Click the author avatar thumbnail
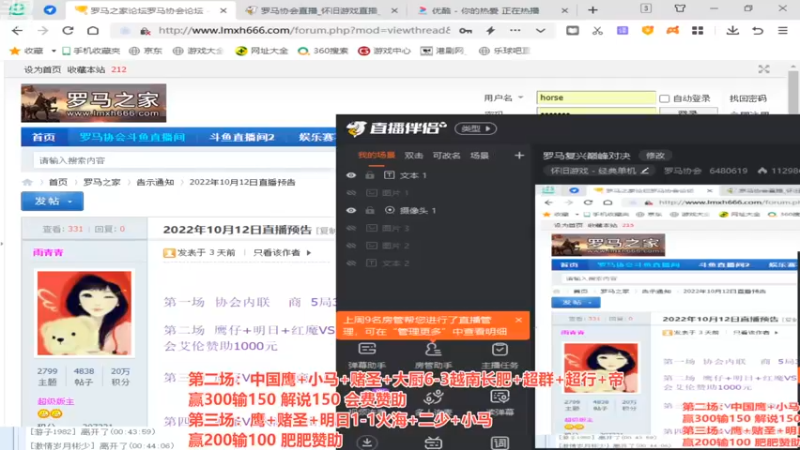 (84, 313)
